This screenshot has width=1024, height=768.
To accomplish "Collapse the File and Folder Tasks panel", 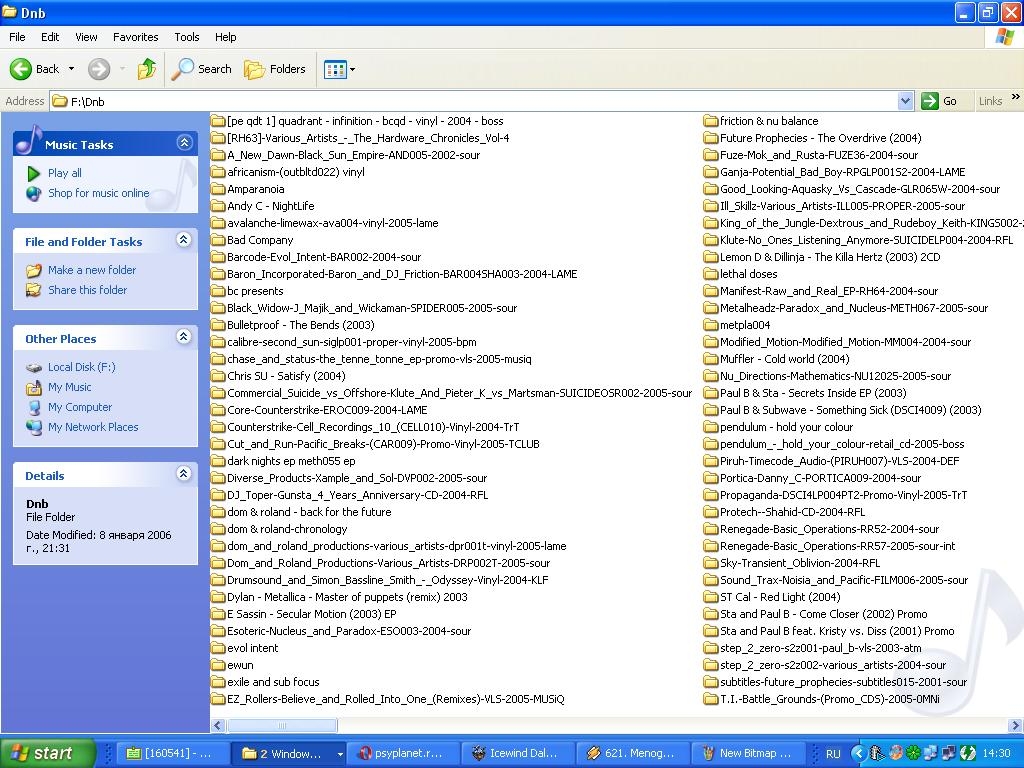I will tap(184, 240).
